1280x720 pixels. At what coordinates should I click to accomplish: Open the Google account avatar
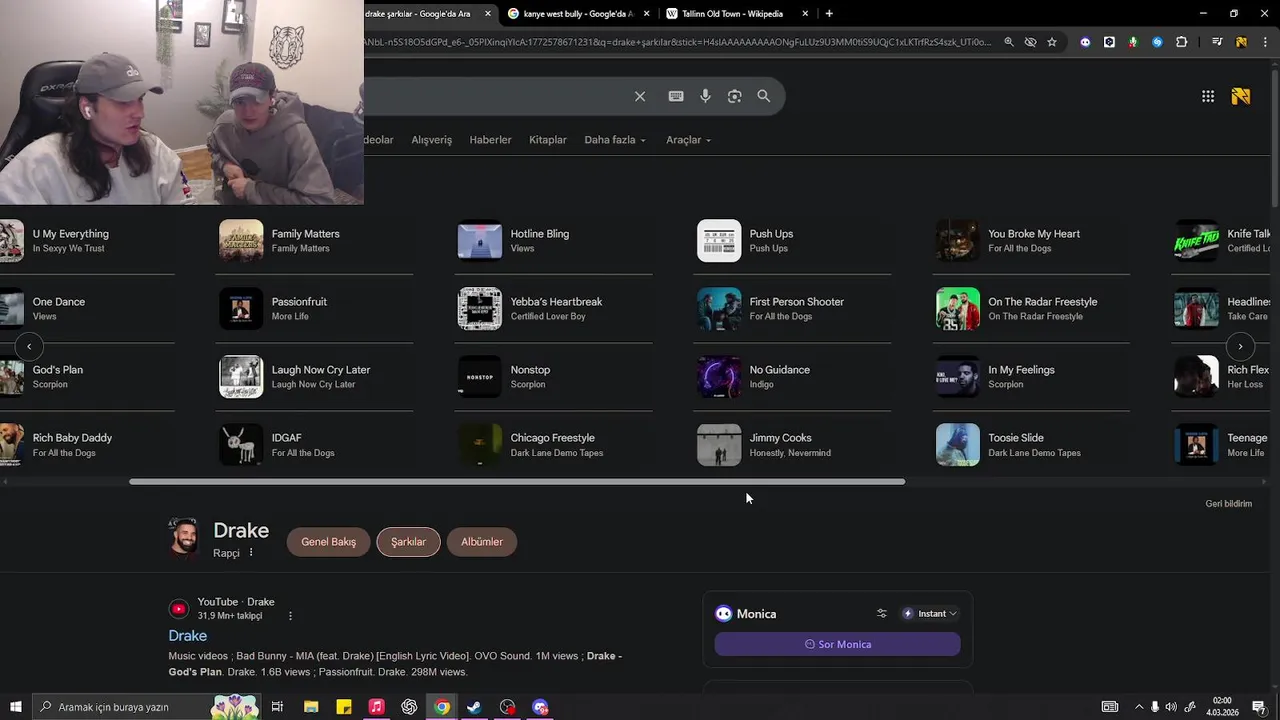pos(1241,96)
